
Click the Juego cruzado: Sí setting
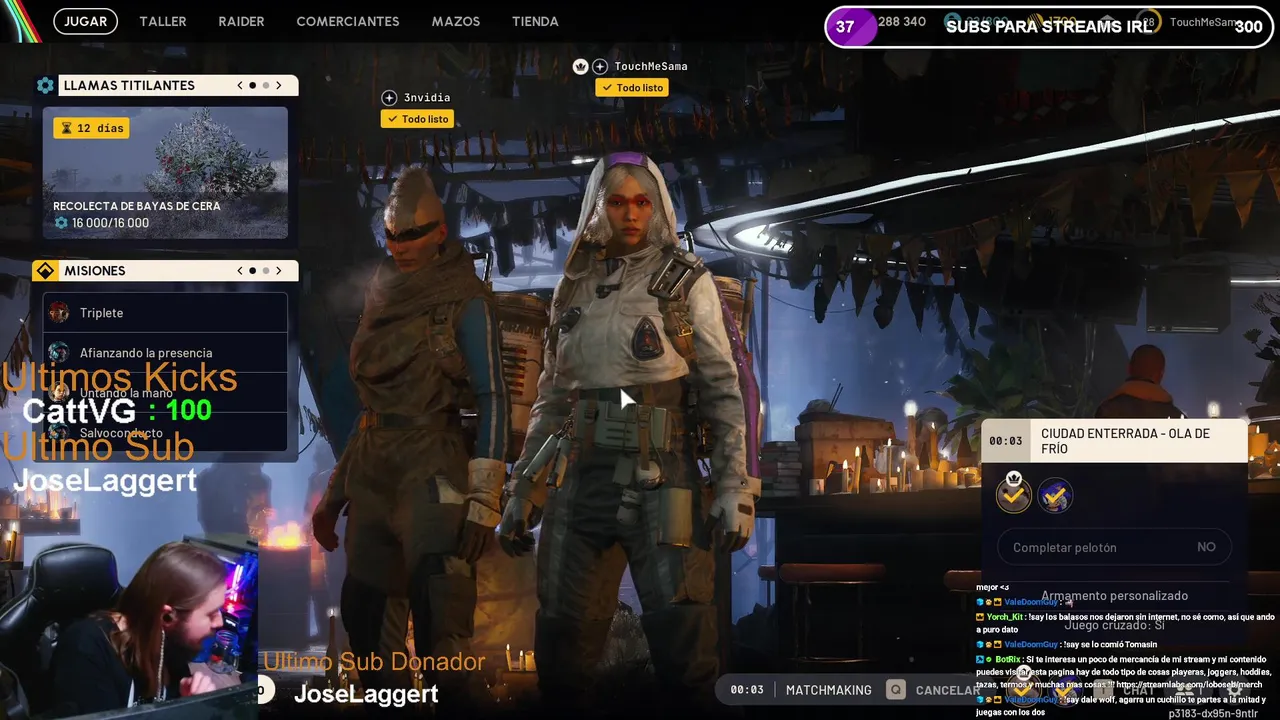[x=1114, y=625]
